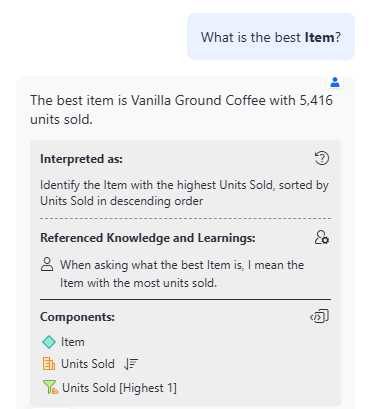Click the orange Units Sold measure icon
The width and height of the screenshot is (370, 409).
[49, 364]
